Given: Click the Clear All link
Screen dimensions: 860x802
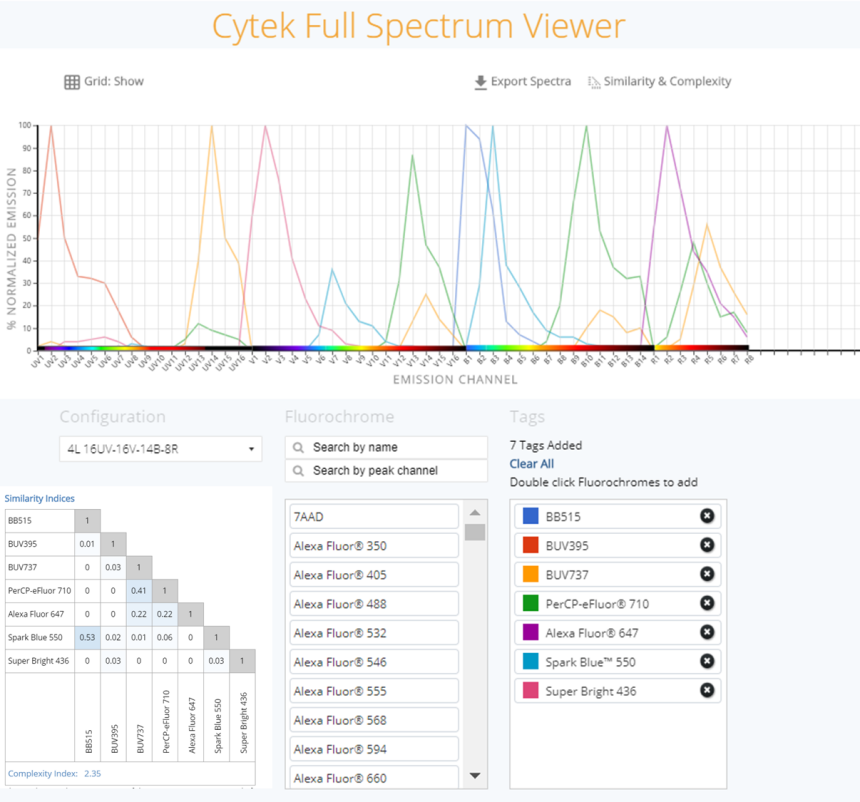Looking at the screenshot, I should click(531, 464).
